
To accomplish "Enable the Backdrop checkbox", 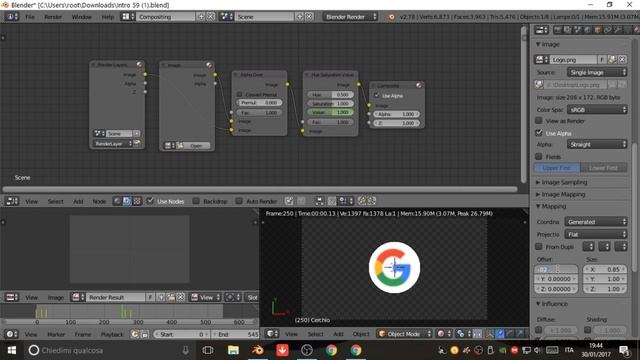I will point(196,201).
